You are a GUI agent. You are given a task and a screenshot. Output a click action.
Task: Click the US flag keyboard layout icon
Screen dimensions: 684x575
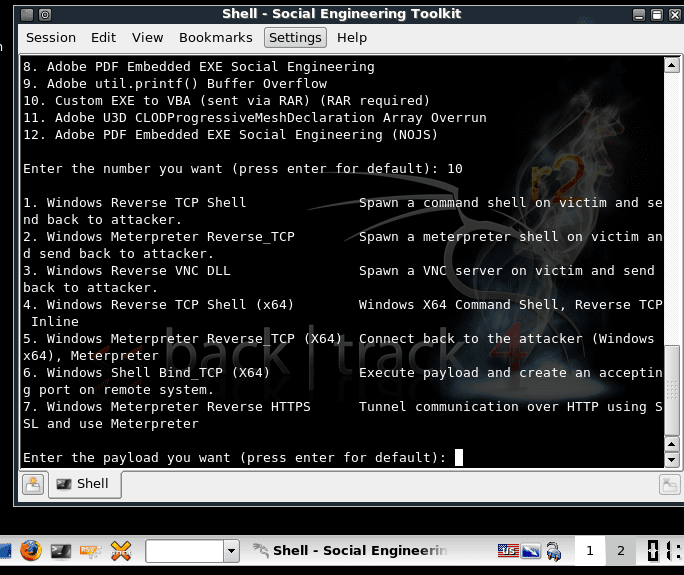click(x=507, y=550)
